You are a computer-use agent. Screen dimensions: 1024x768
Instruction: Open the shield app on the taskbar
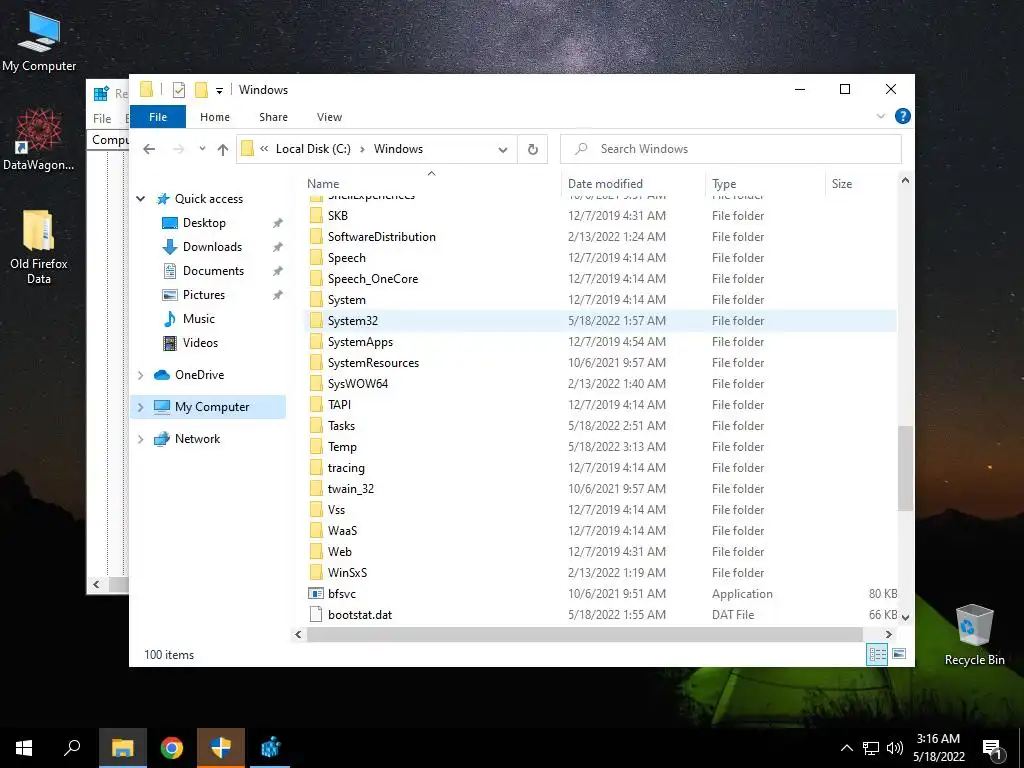click(x=221, y=748)
